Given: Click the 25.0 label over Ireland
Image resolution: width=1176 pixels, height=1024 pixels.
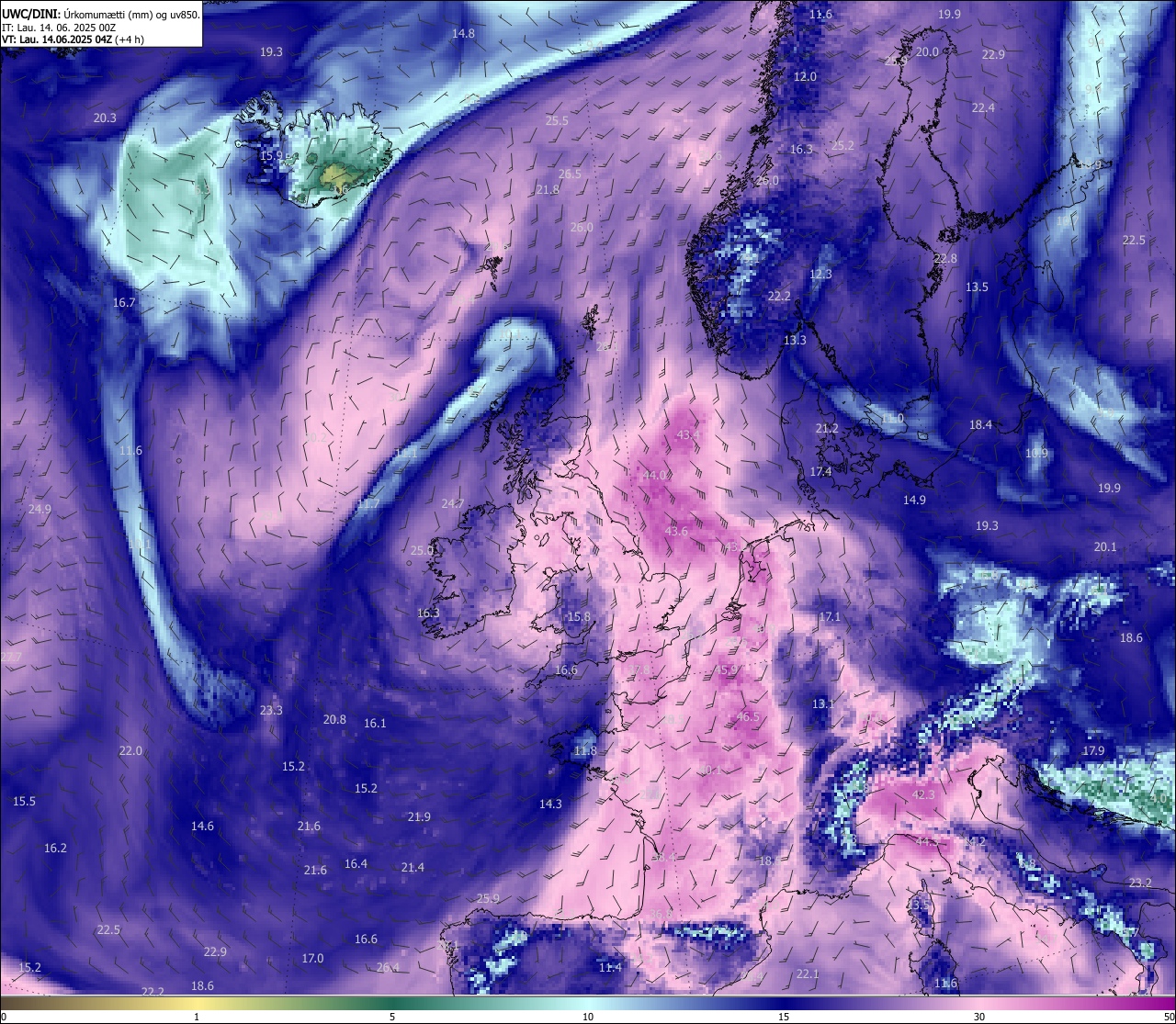Looking at the screenshot, I should (x=422, y=550).
